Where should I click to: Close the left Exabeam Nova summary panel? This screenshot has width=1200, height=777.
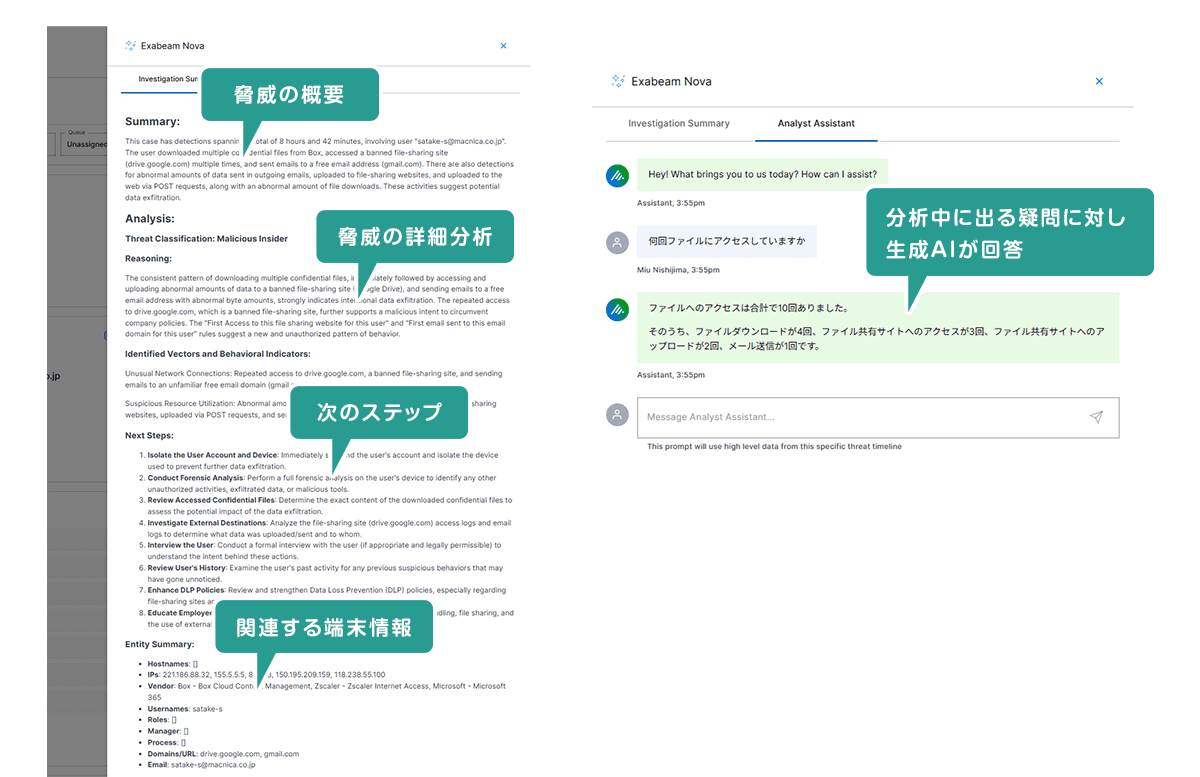click(503, 46)
